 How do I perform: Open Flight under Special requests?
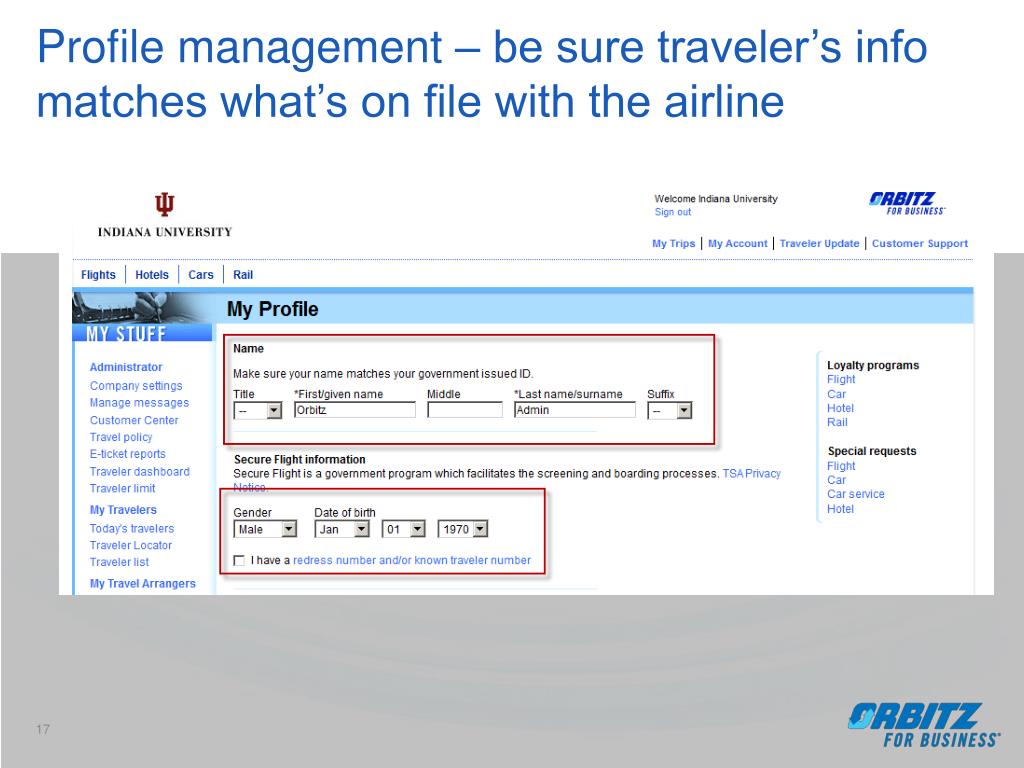coord(841,466)
